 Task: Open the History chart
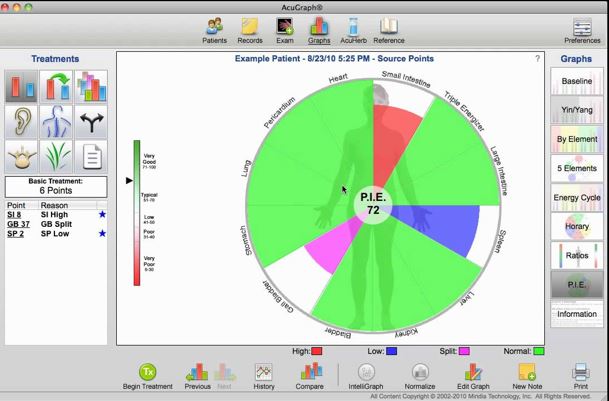[264, 377]
